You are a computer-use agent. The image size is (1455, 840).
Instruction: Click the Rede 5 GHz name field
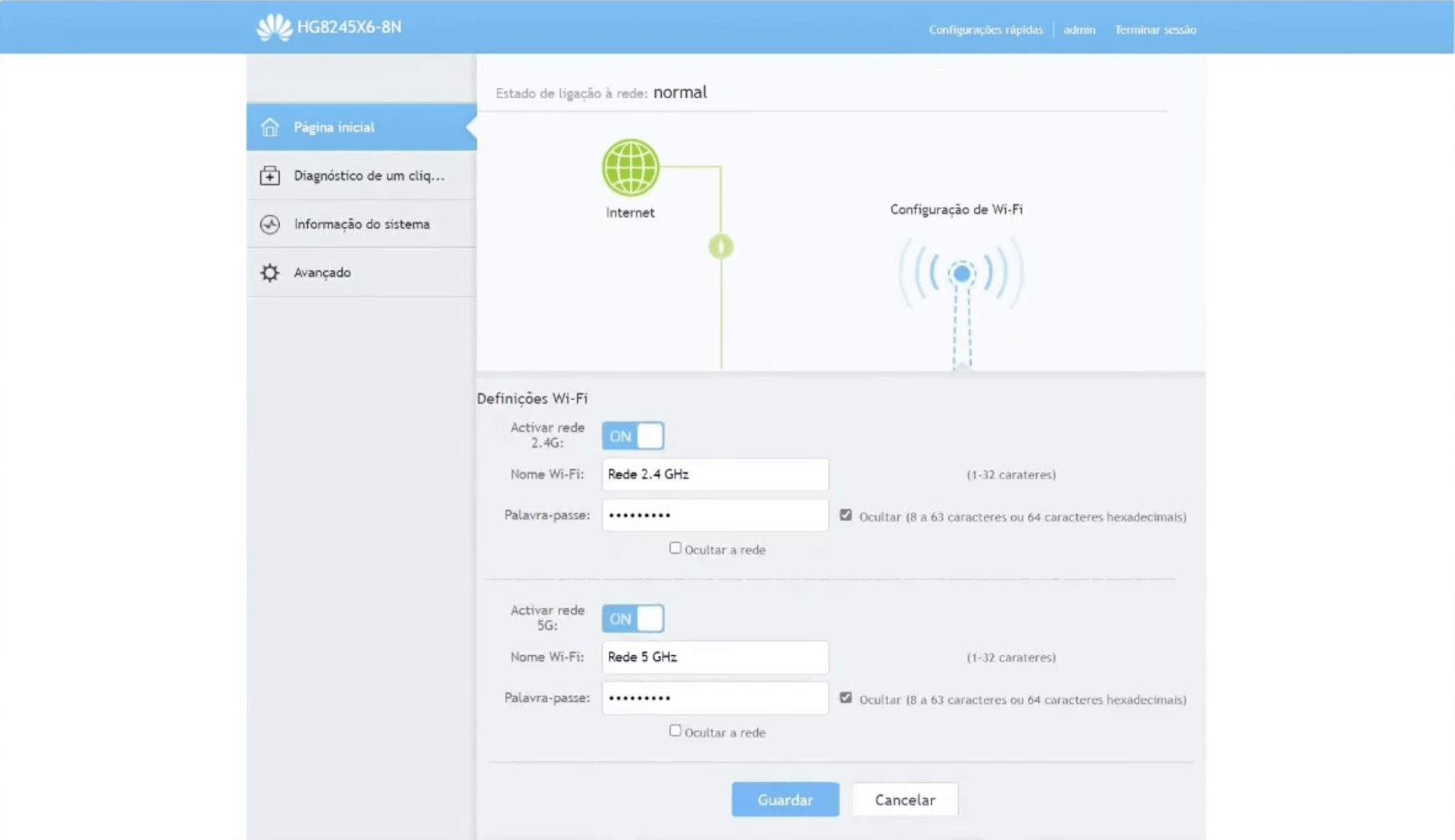tap(714, 657)
